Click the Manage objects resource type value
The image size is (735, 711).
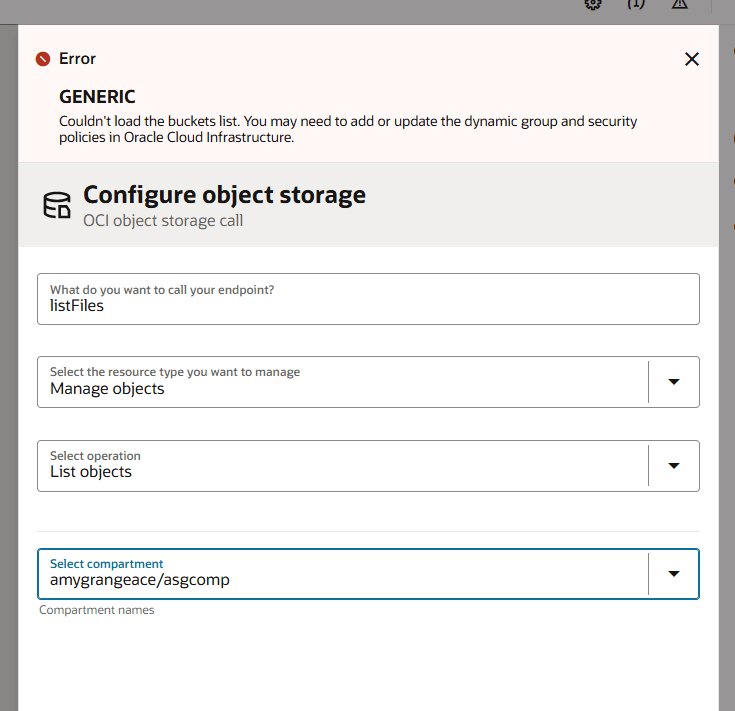click(x=107, y=388)
